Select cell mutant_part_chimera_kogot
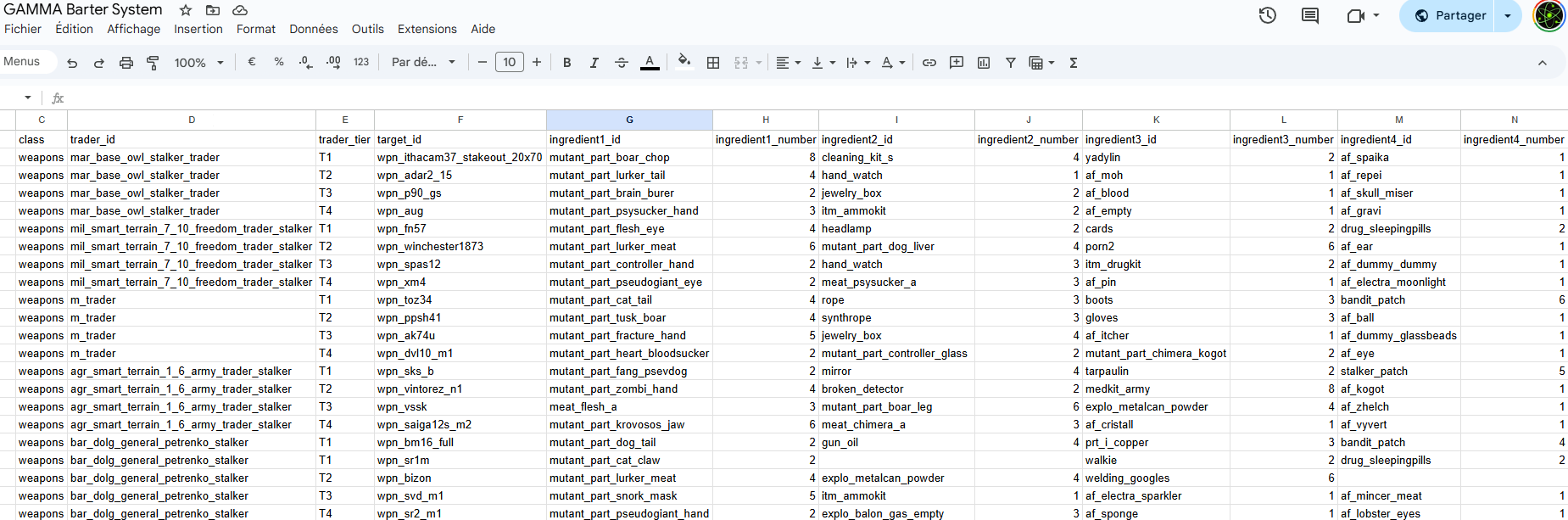1568x520 pixels. click(x=1156, y=354)
